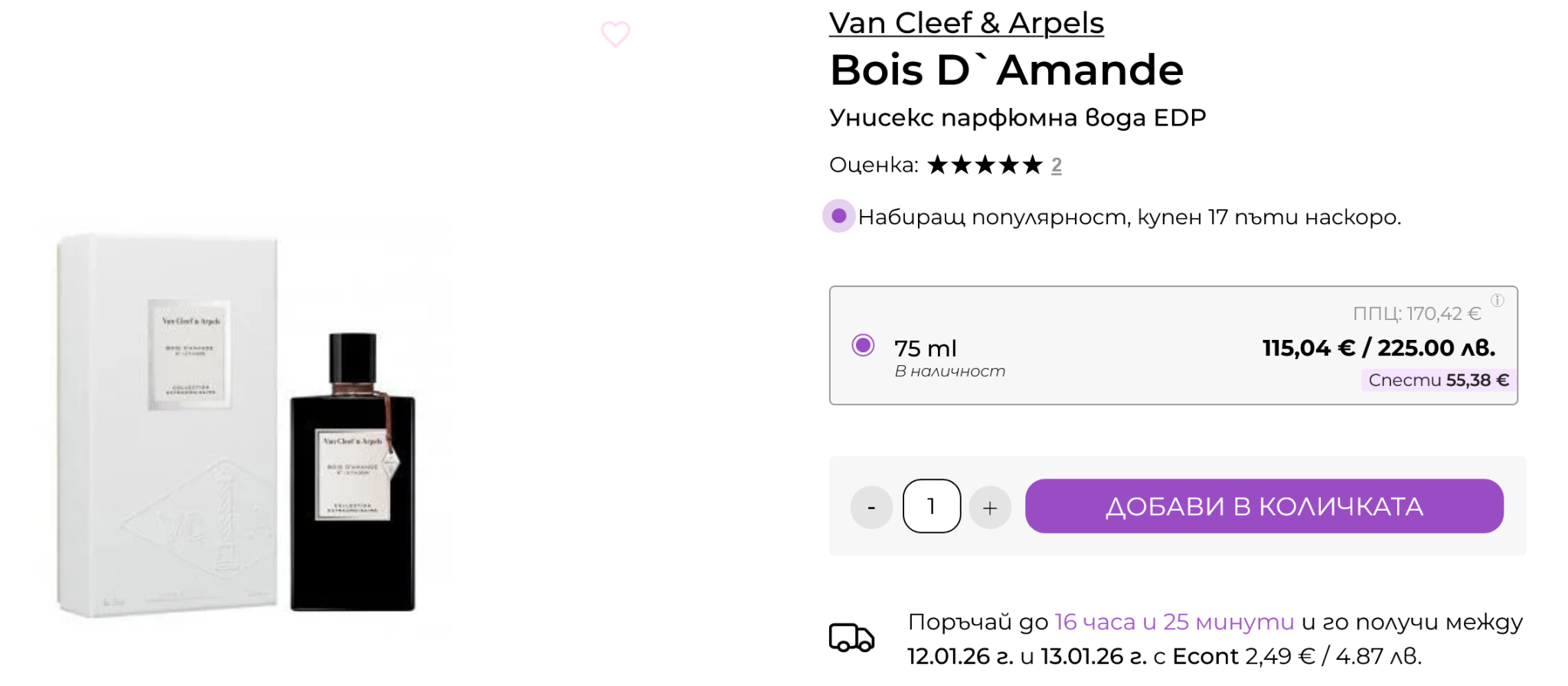Click the info icon beside ППЦ price
This screenshot has height=686, width=1568.
[x=1498, y=301]
